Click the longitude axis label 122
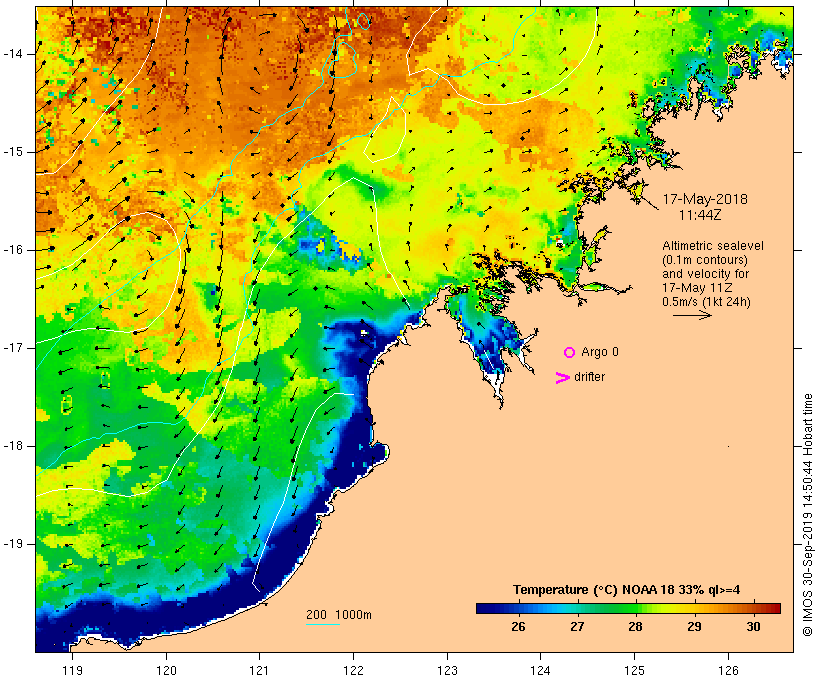This screenshot has height=680, width=820. (x=354, y=670)
